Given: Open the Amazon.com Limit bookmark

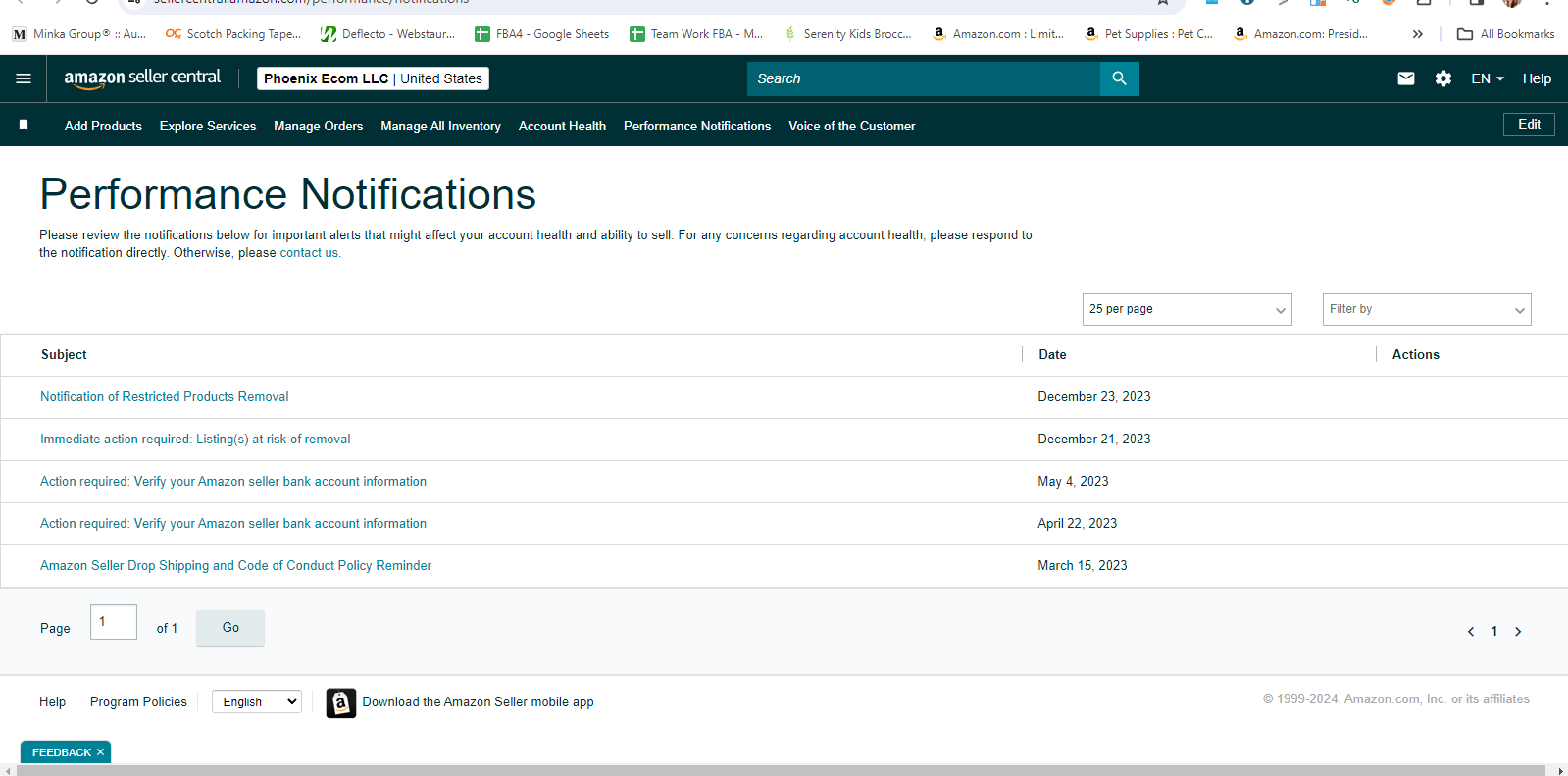Looking at the screenshot, I should pos(998,34).
